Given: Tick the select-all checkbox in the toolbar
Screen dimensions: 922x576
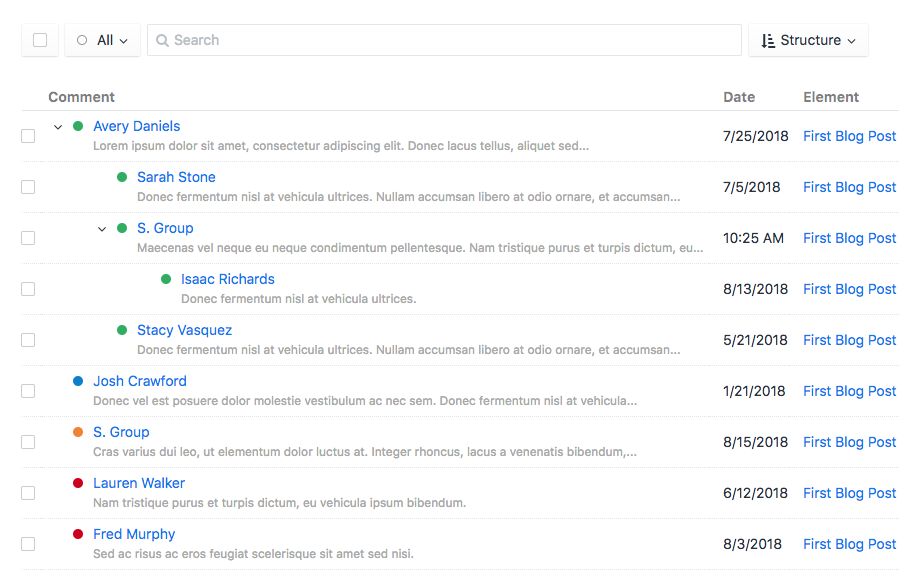Looking at the screenshot, I should click(x=40, y=40).
